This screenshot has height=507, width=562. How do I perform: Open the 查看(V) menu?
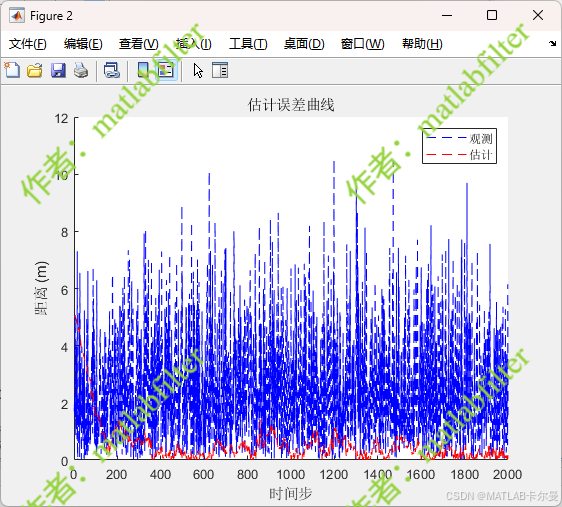pos(139,44)
